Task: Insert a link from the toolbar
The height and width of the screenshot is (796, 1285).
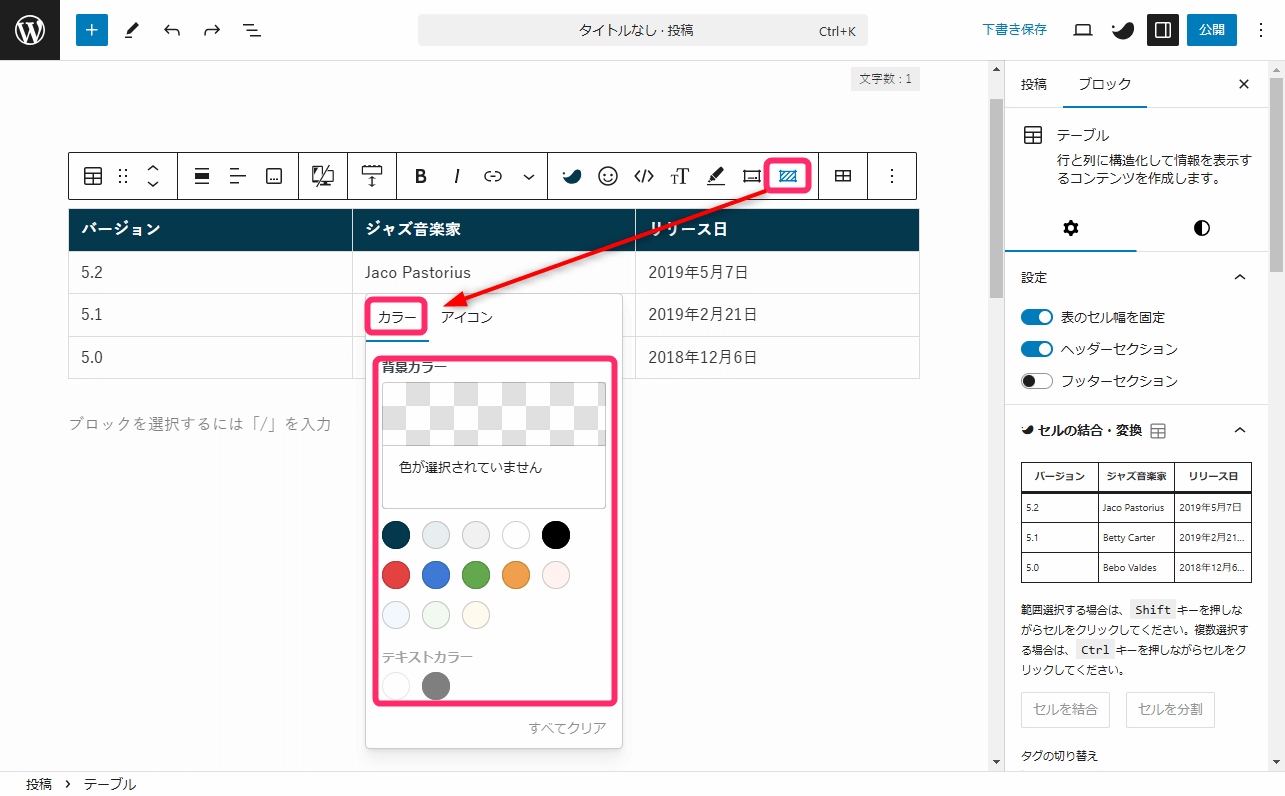Action: 493,176
